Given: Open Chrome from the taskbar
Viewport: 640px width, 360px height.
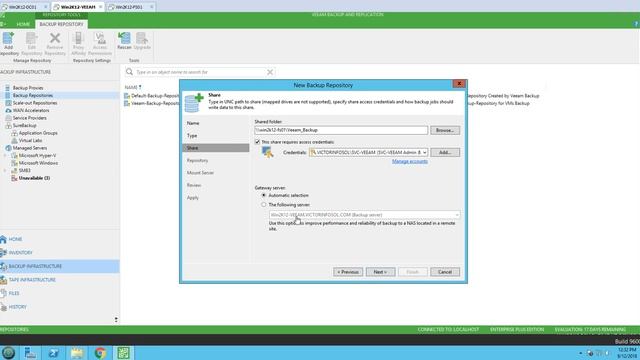Looking at the screenshot, I should [x=100, y=353].
